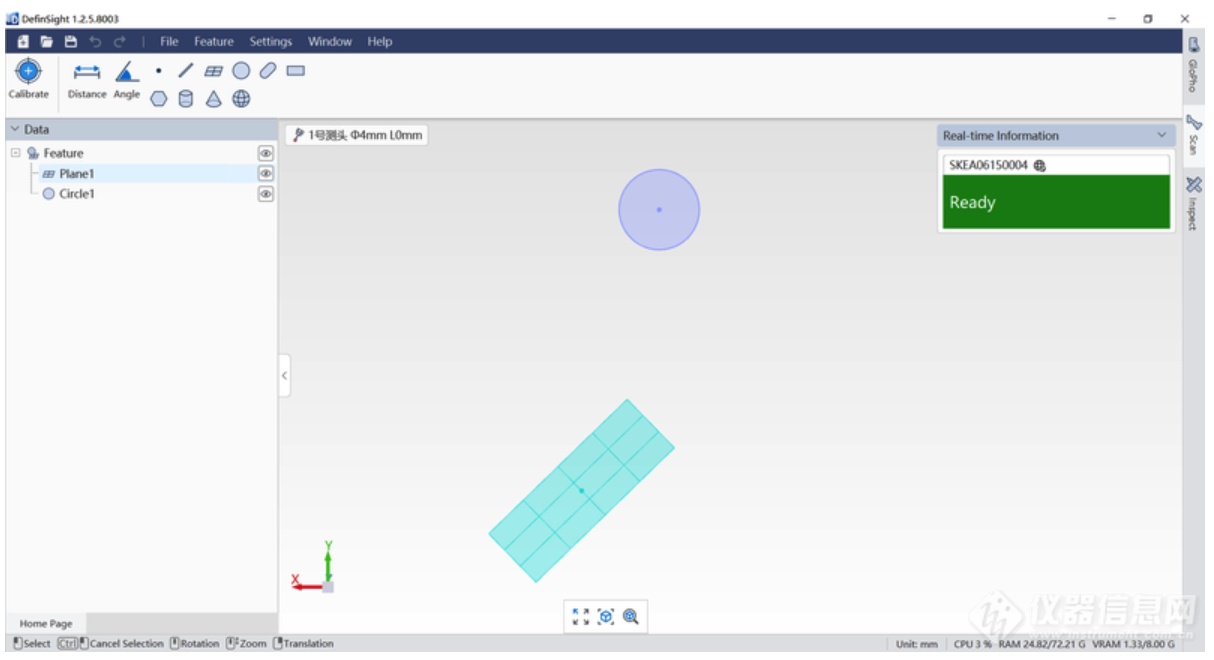Toggle visibility of Plane1

266,173
